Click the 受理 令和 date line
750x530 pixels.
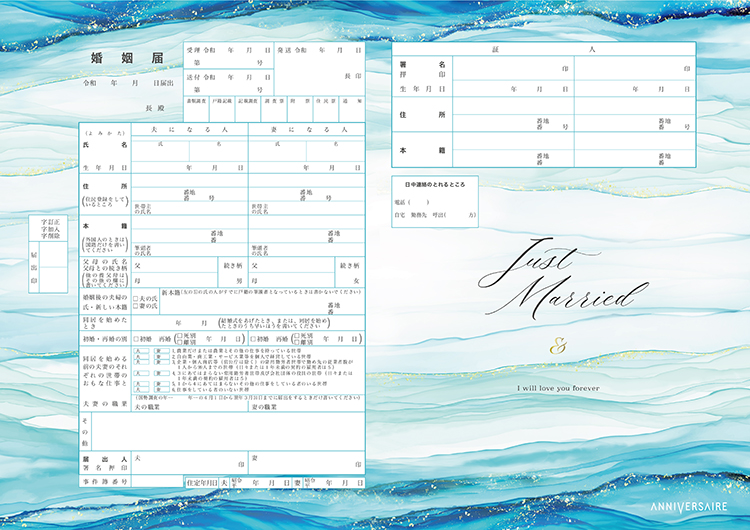[229, 50]
